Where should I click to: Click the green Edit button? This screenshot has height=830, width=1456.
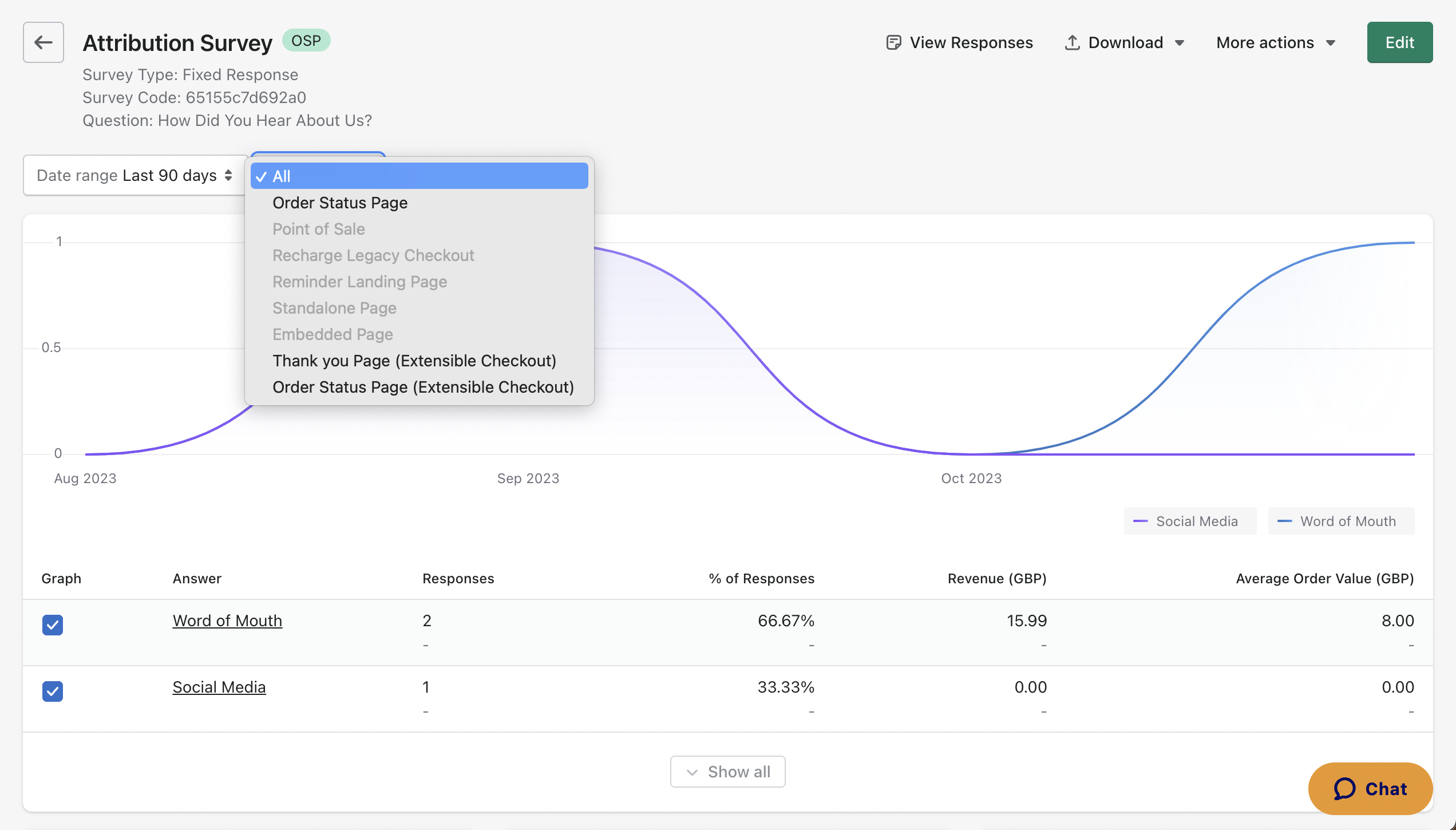[x=1399, y=42]
